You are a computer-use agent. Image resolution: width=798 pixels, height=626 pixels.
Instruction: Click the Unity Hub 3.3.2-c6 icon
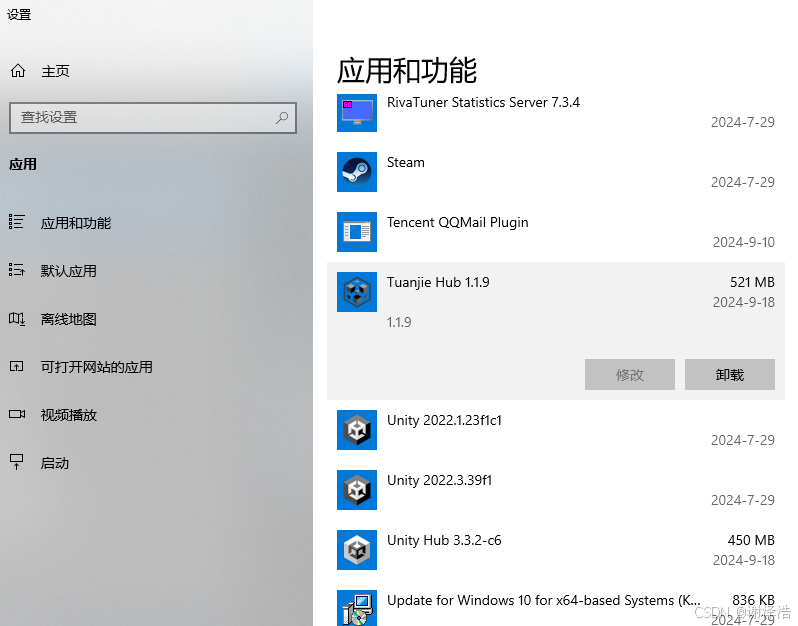click(x=357, y=550)
